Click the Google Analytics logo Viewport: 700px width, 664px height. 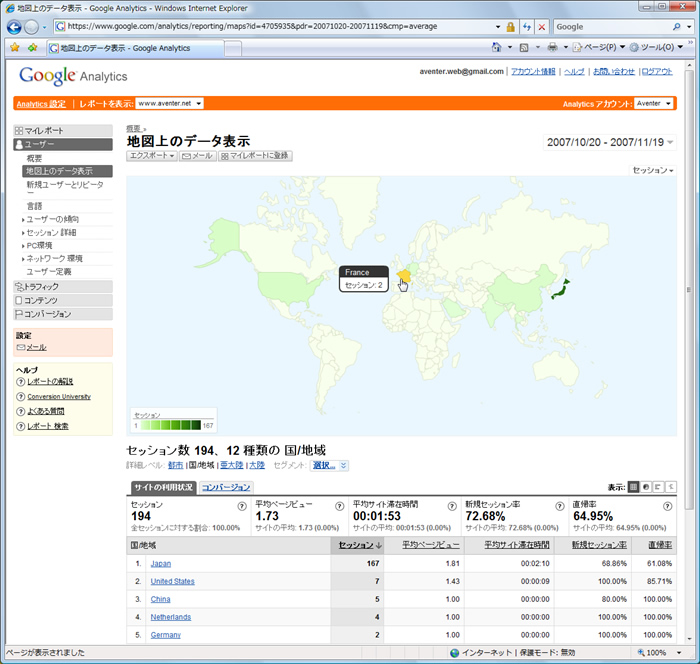pos(73,76)
